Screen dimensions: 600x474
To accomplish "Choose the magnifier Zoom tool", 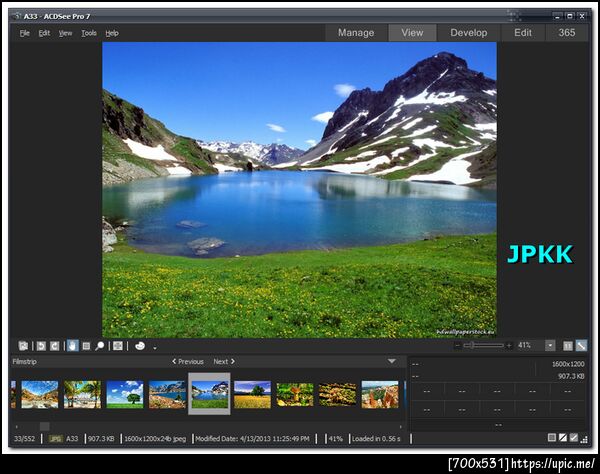I will click(x=99, y=346).
